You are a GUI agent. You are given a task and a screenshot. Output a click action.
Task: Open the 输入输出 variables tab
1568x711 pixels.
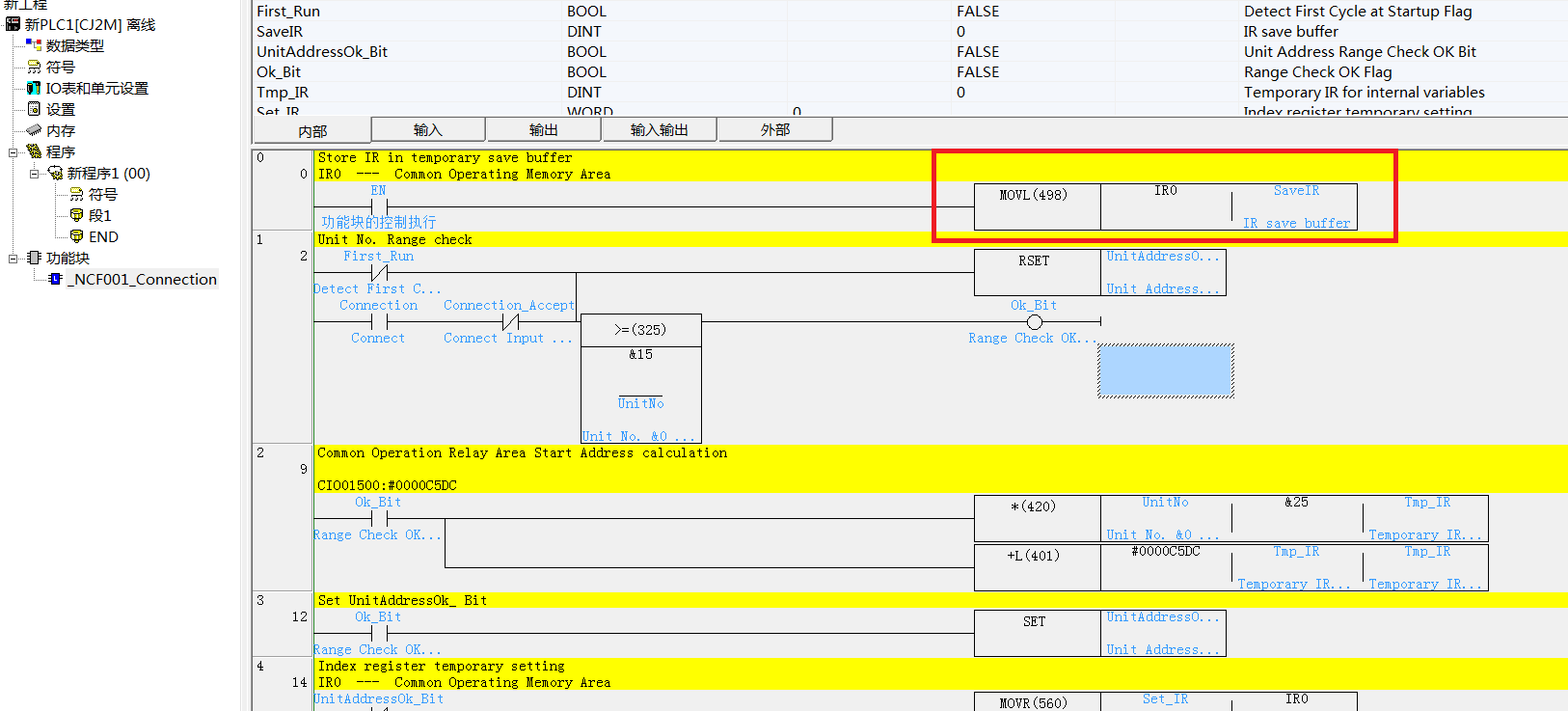tap(659, 130)
